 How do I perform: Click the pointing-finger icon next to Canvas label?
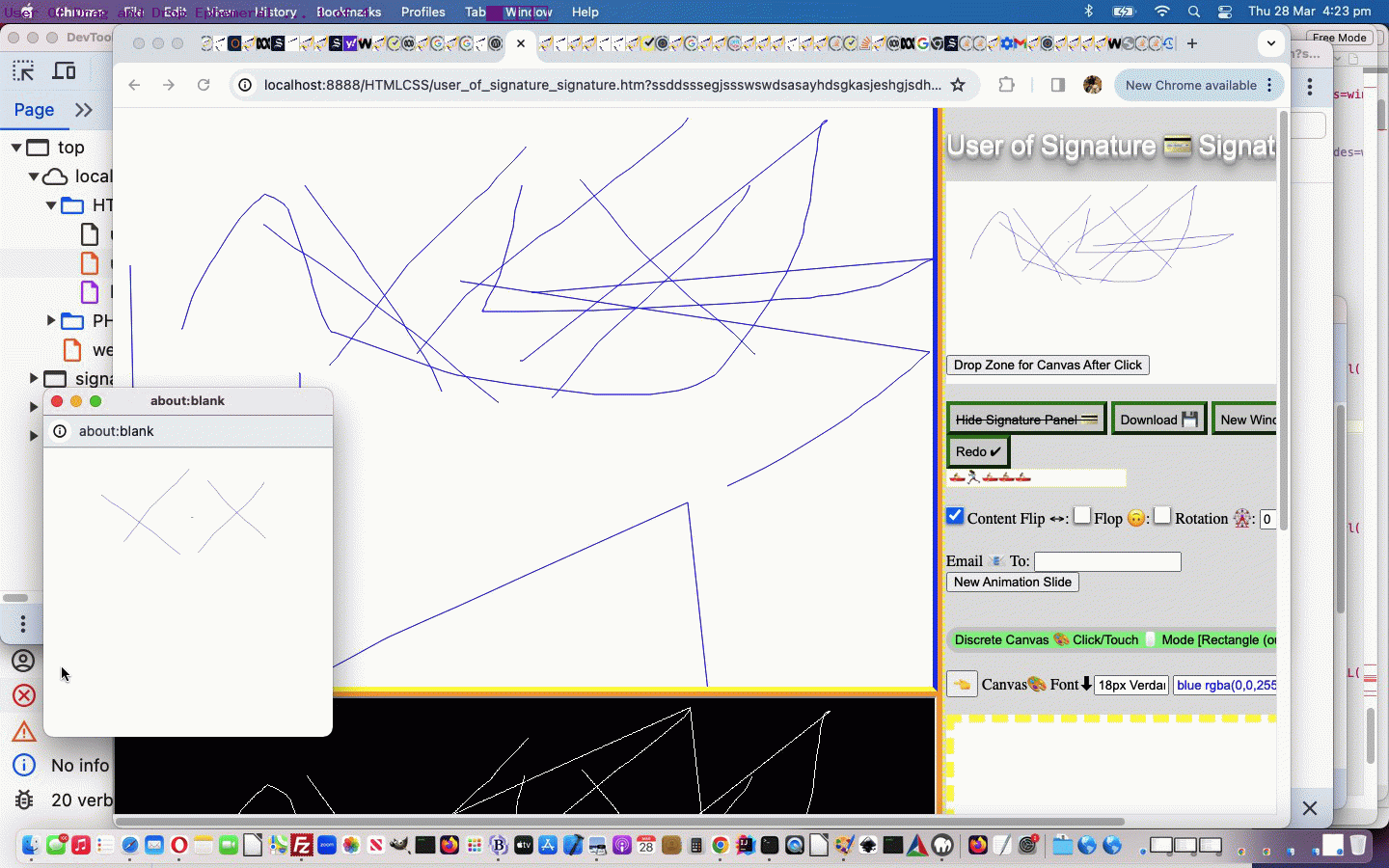961,685
